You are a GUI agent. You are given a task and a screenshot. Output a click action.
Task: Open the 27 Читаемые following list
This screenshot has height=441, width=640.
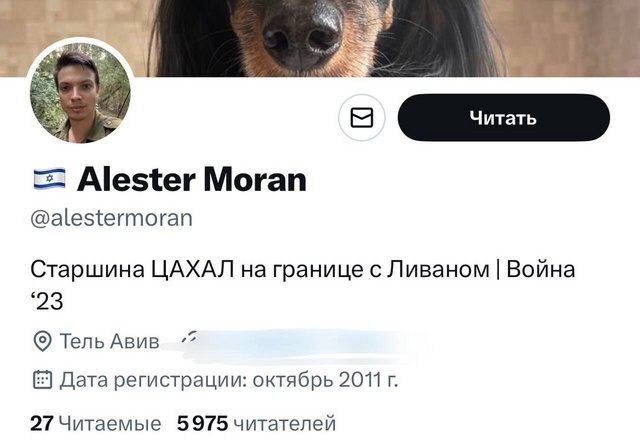96,423
